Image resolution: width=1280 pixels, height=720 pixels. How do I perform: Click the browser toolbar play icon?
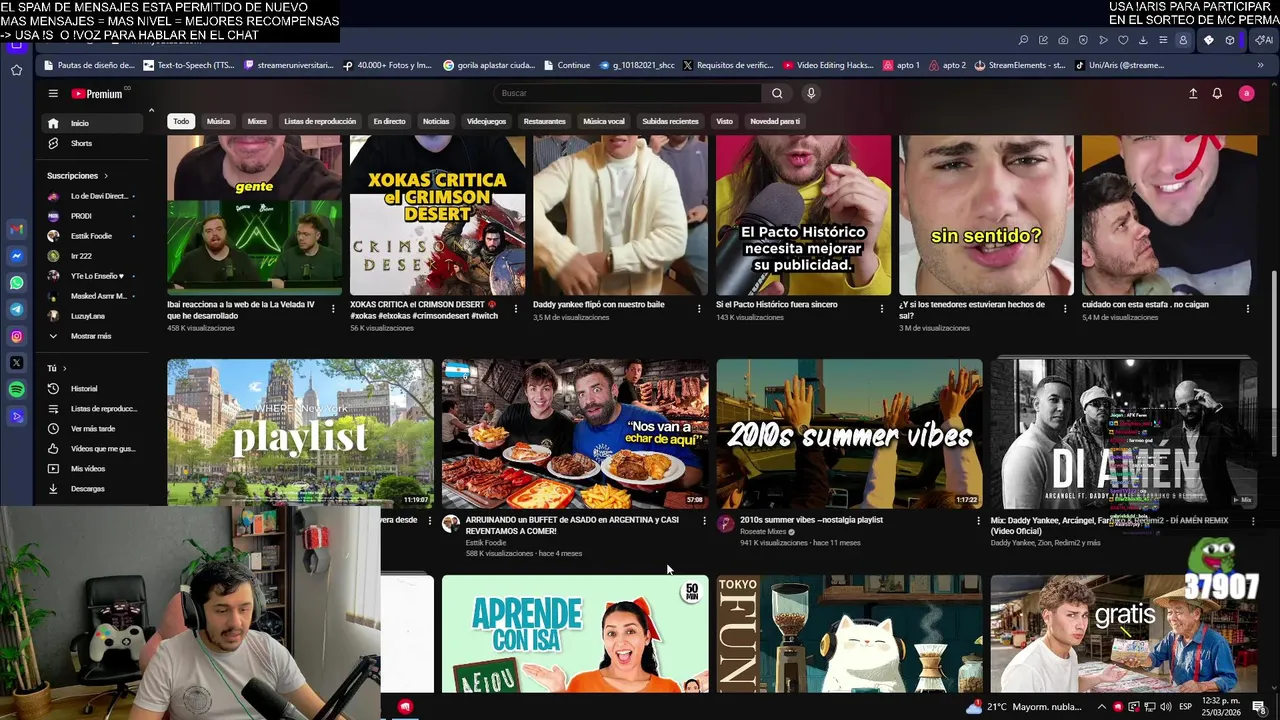tap(1103, 40)
